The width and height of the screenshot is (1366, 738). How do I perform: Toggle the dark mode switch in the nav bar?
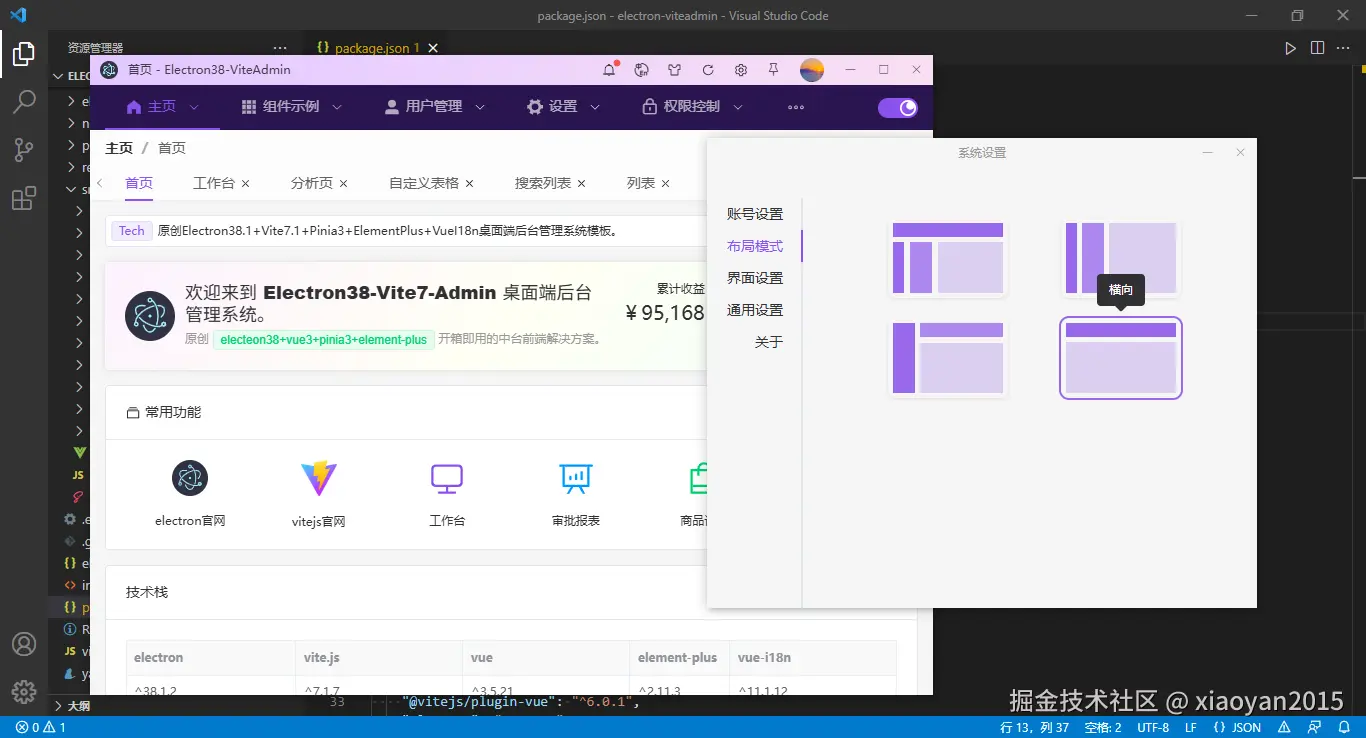point(897,107)
